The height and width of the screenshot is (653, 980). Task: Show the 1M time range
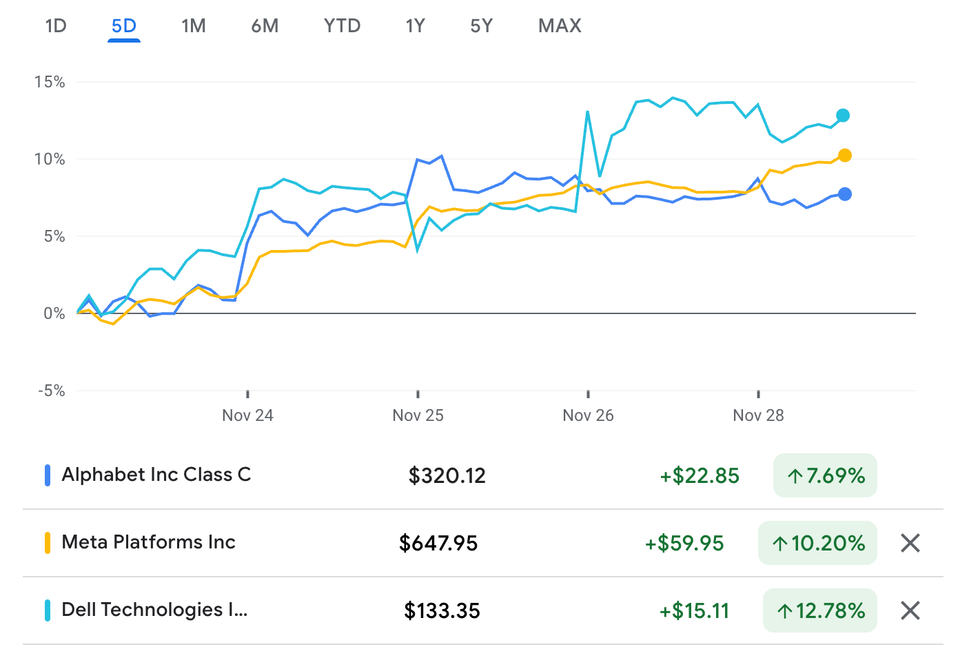click(x=193, y=26)
